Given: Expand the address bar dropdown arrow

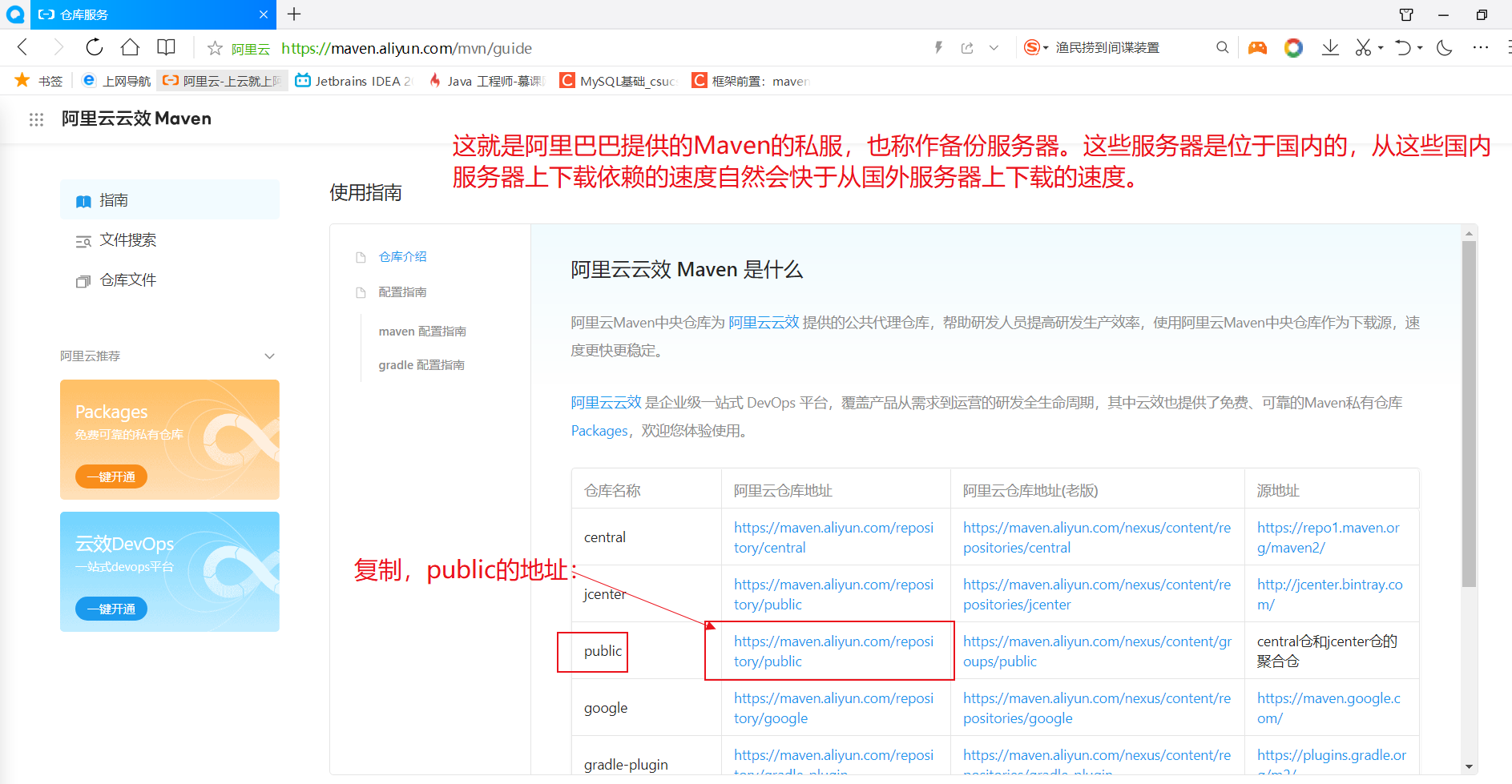Looking at the screenshot, I should coord(994,48).
